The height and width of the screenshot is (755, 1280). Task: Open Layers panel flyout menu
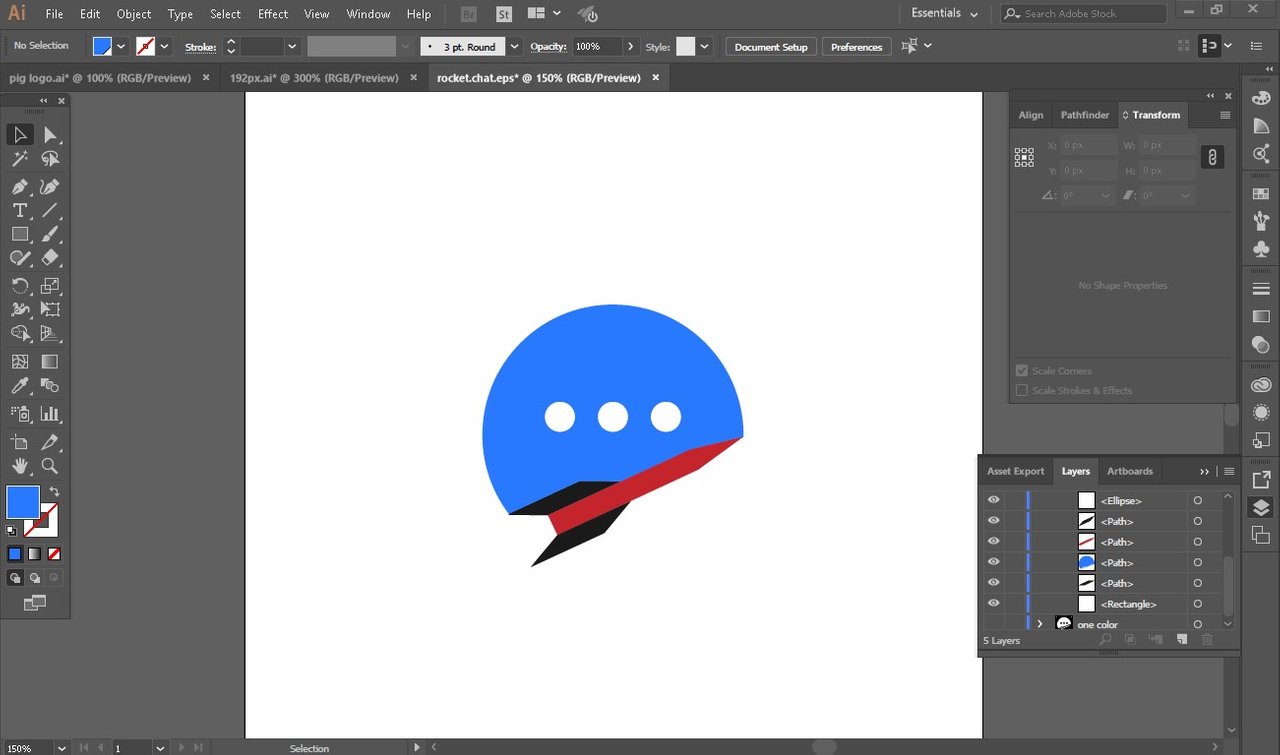coord(1229,471)
